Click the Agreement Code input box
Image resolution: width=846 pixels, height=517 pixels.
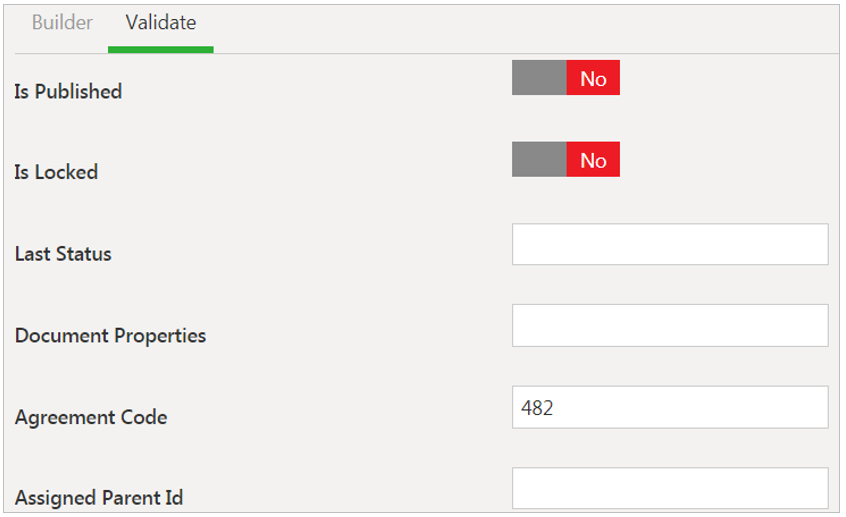click(669, 407)
